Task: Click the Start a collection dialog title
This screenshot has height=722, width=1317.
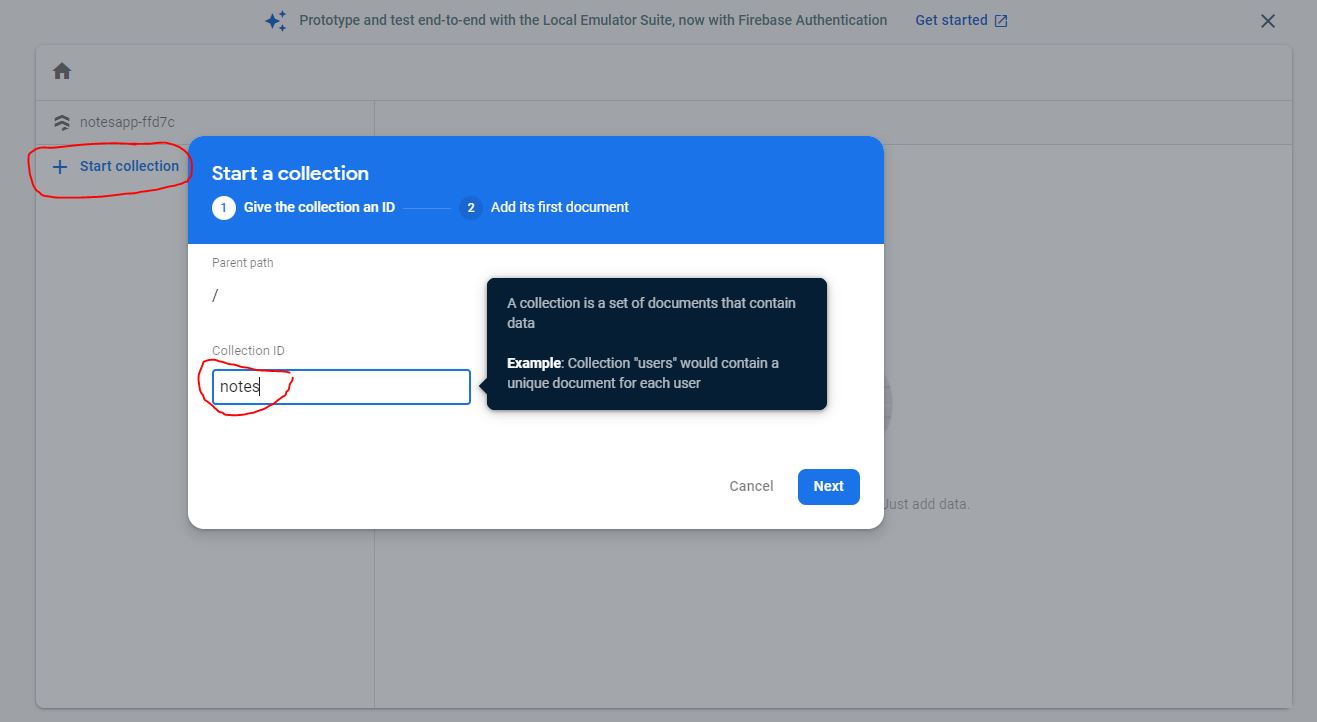Action: tap(290, 172)
